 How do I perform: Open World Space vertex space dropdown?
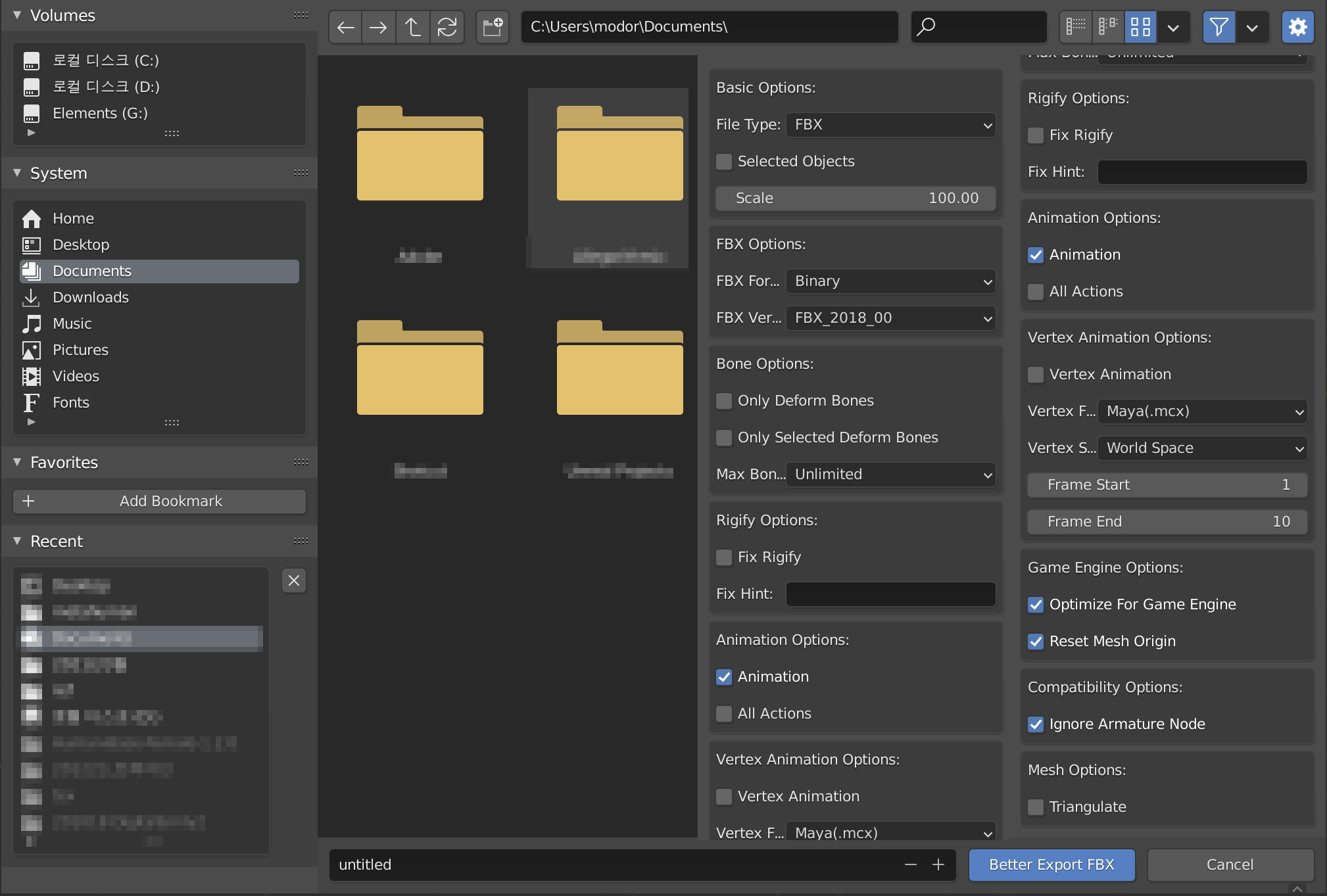click(1203, 448)
